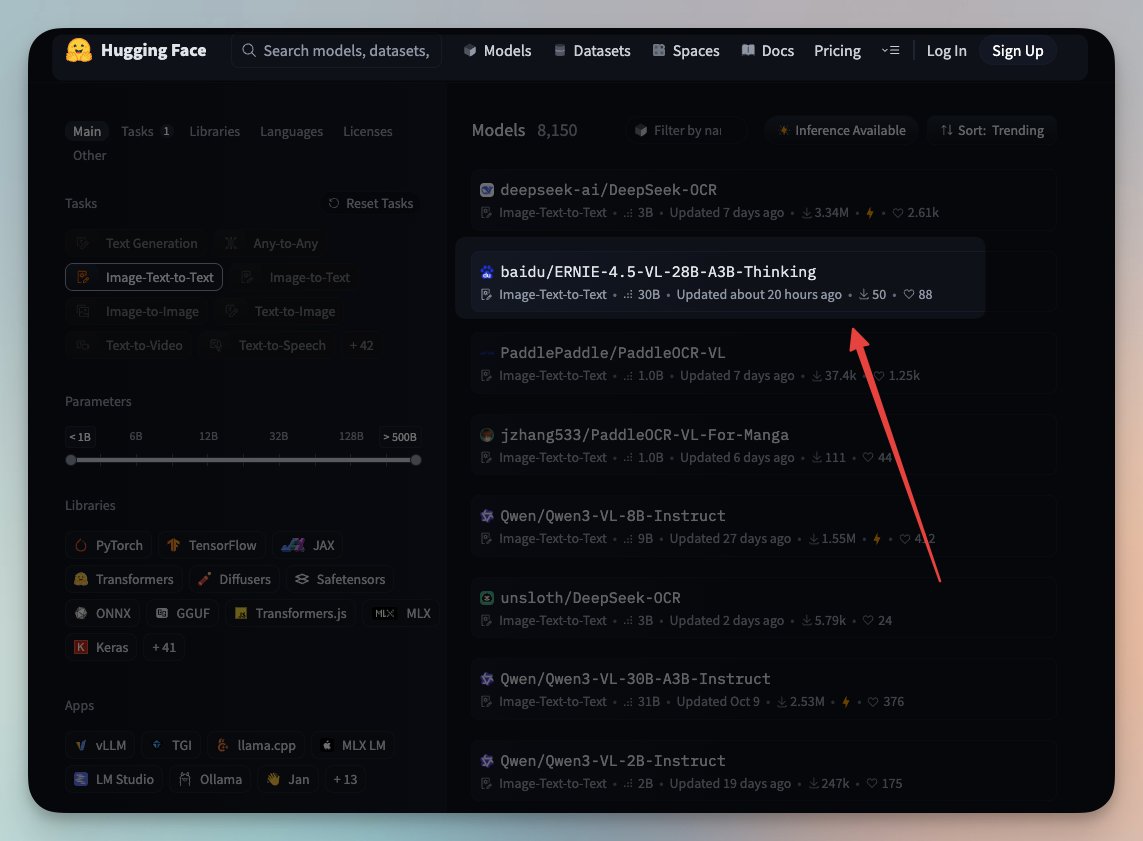The image size is (1143, 841).
Task: Click the TensorFlow logo icon
Action: (173, 545)
